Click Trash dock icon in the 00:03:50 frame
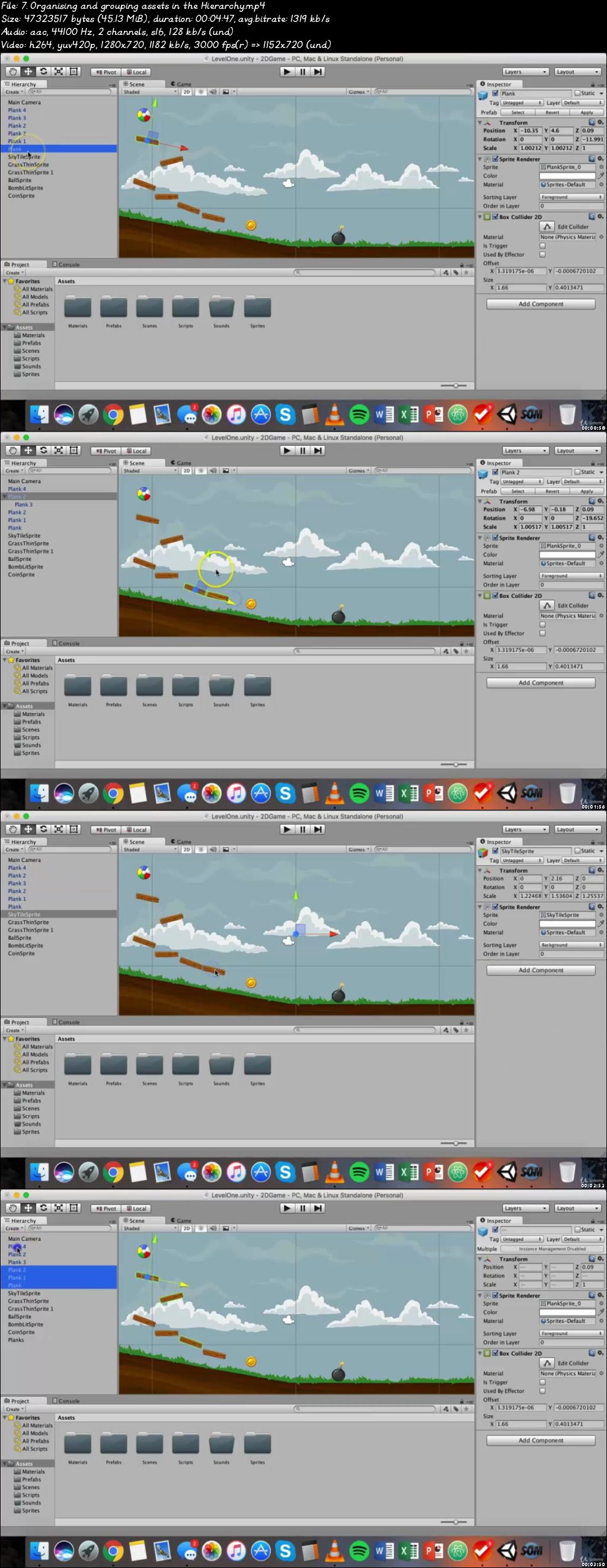 pos(567,1550)
